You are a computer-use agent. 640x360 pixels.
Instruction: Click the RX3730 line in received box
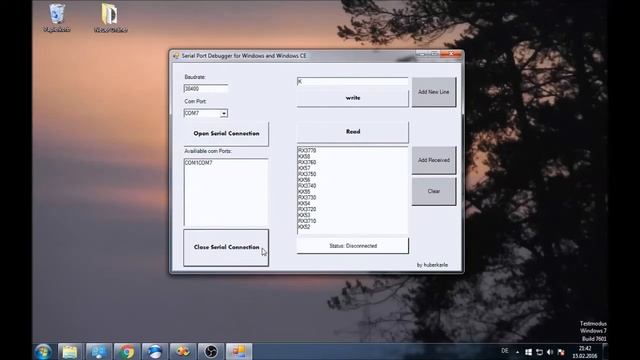click(x=307, y=198)
